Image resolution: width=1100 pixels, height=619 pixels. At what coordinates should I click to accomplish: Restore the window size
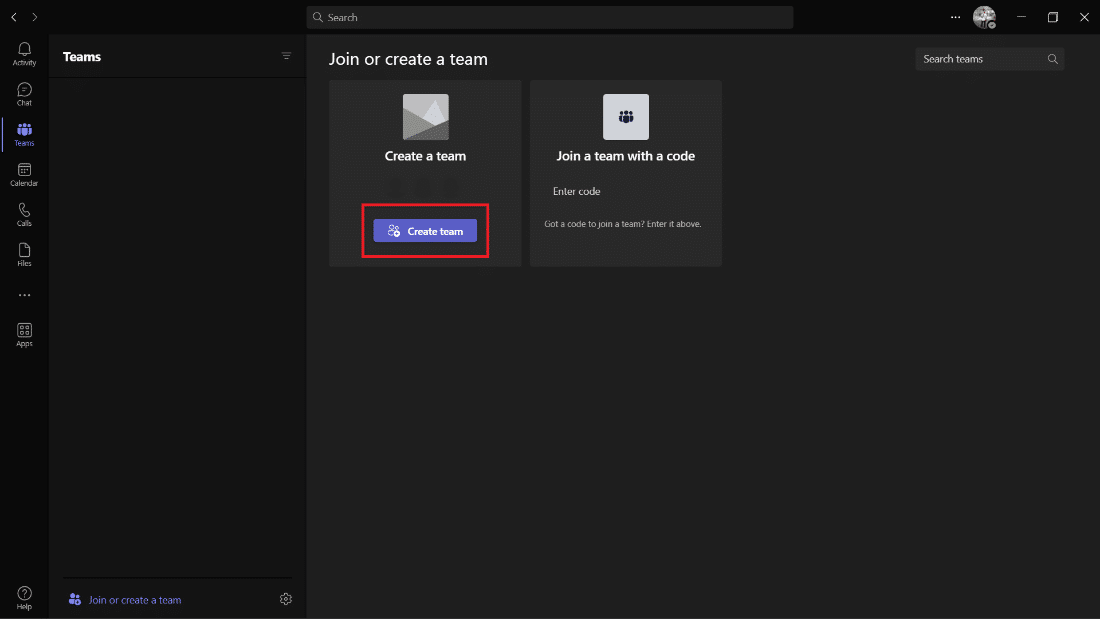click(1052, 17)
